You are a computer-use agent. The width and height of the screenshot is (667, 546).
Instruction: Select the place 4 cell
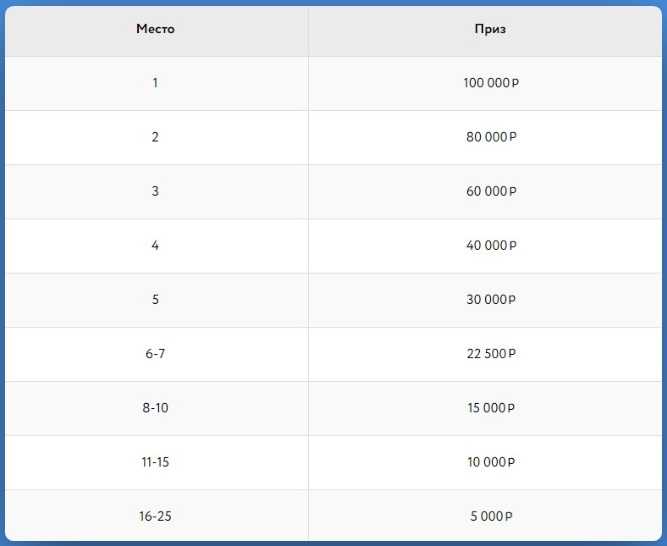tap(155, 245)
